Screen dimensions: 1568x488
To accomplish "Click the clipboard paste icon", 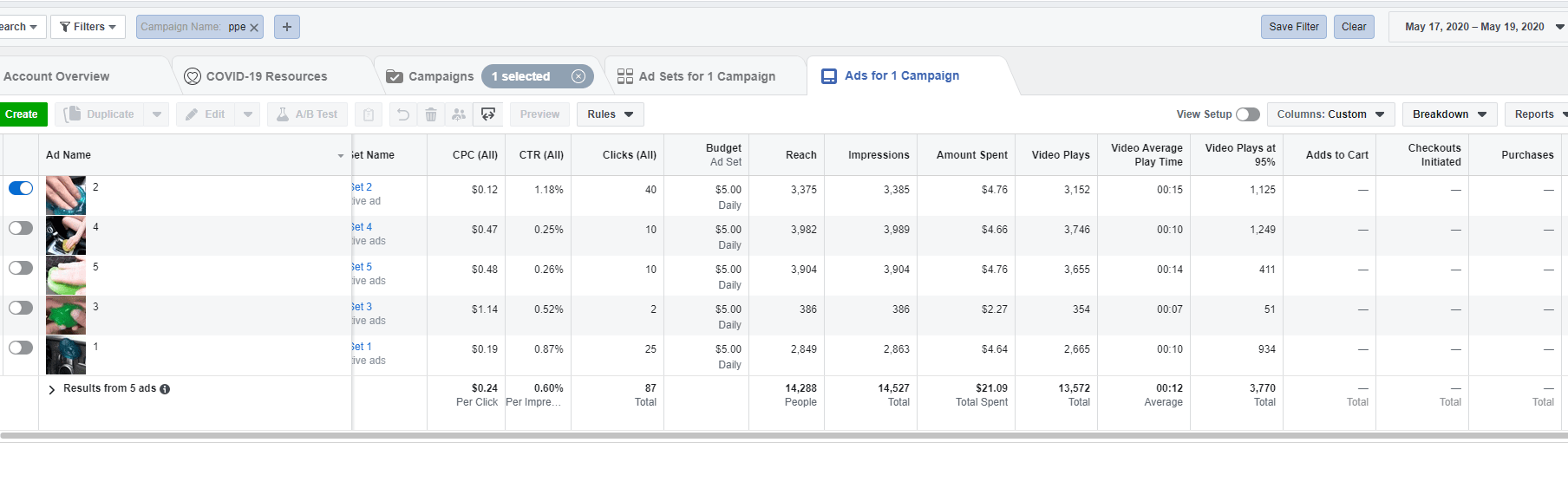I will tap(369, 114).
